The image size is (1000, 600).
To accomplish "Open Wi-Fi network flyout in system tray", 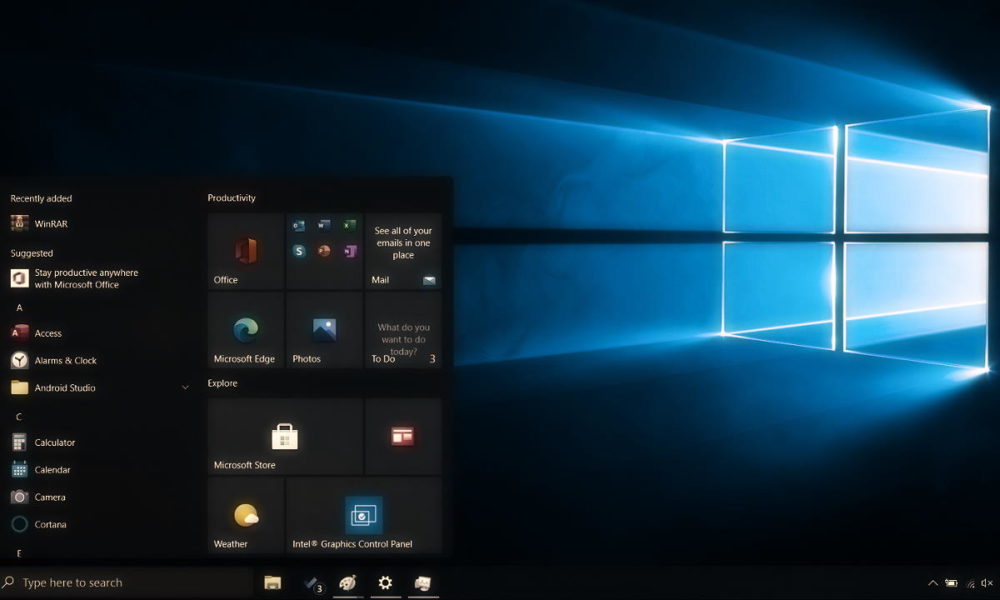I will pyautogui.click(x=970, y=583).
